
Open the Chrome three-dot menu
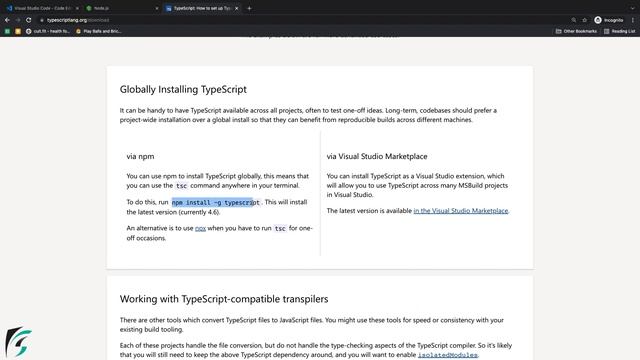pos(633,20)
